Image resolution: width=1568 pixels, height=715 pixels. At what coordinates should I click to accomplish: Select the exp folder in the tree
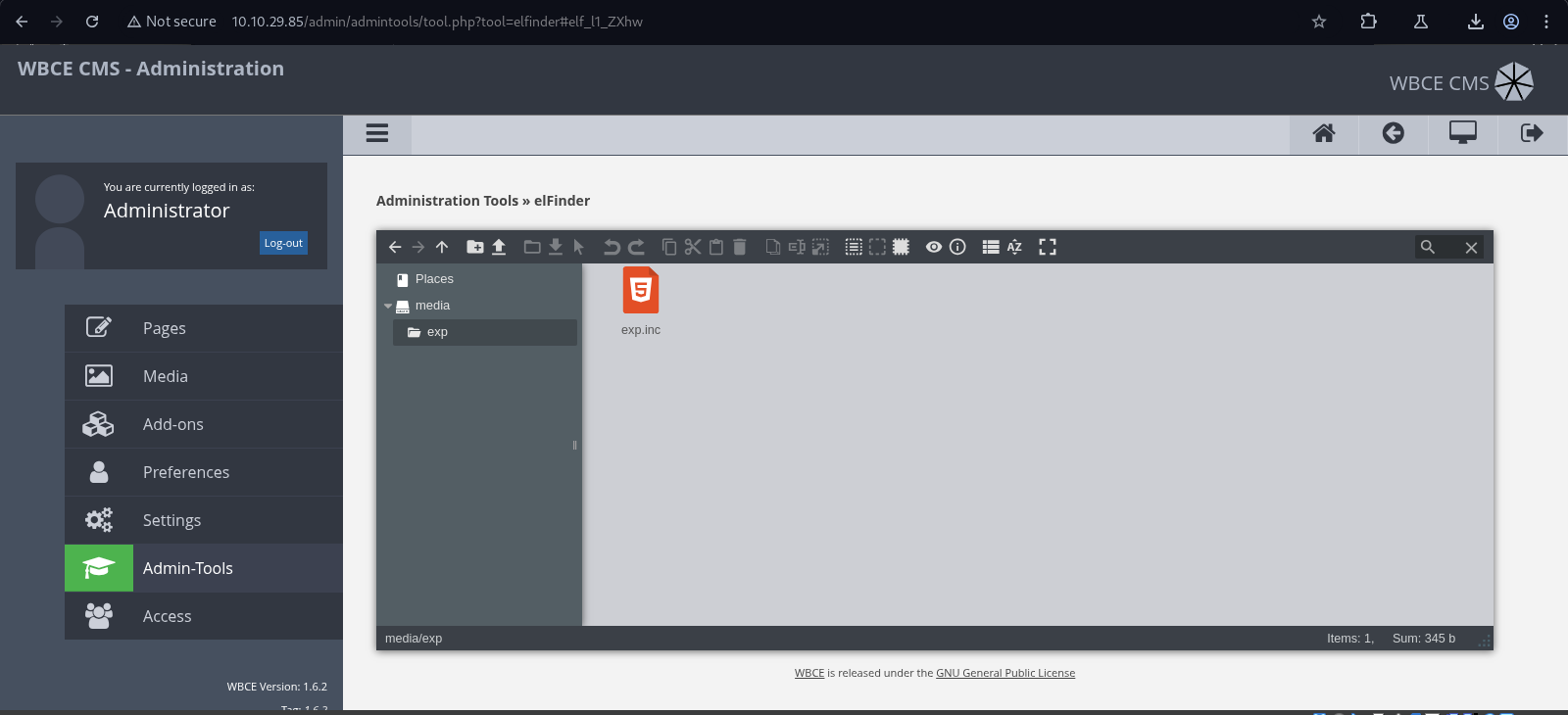click(437, 332)
